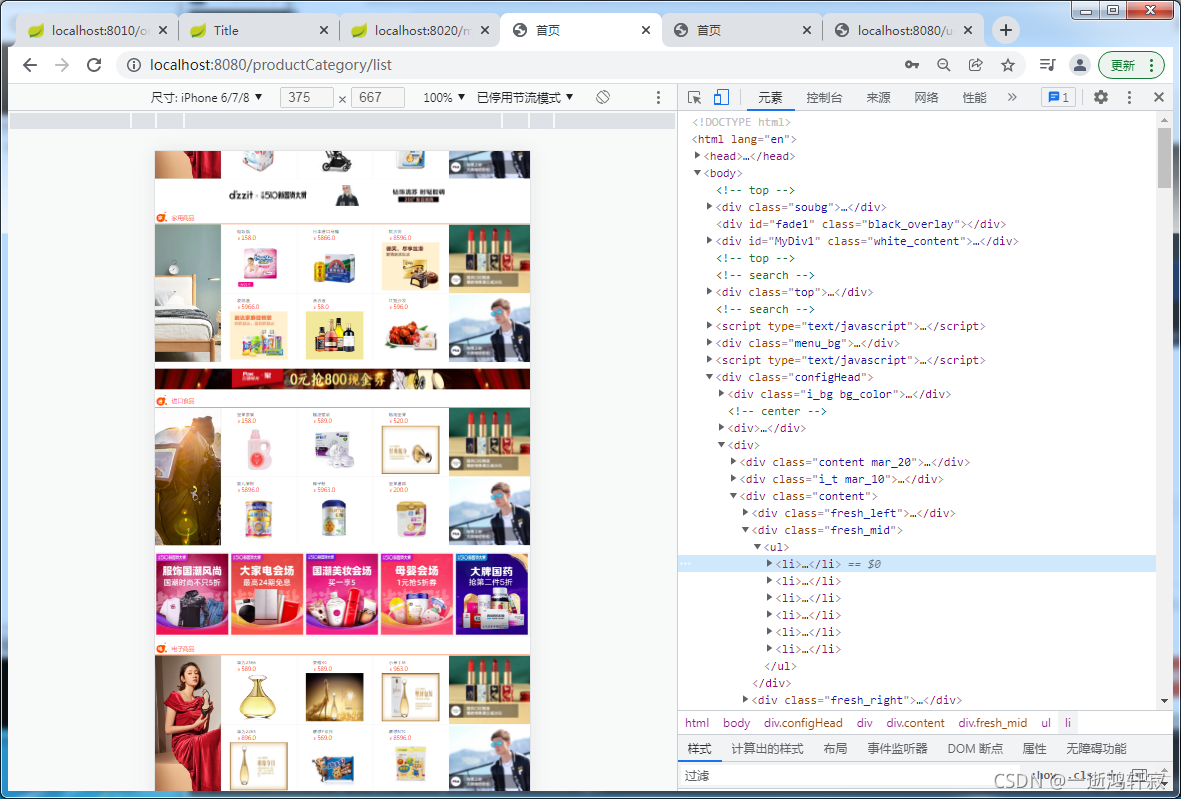Open DevTools settings gear

point(1101,97)
